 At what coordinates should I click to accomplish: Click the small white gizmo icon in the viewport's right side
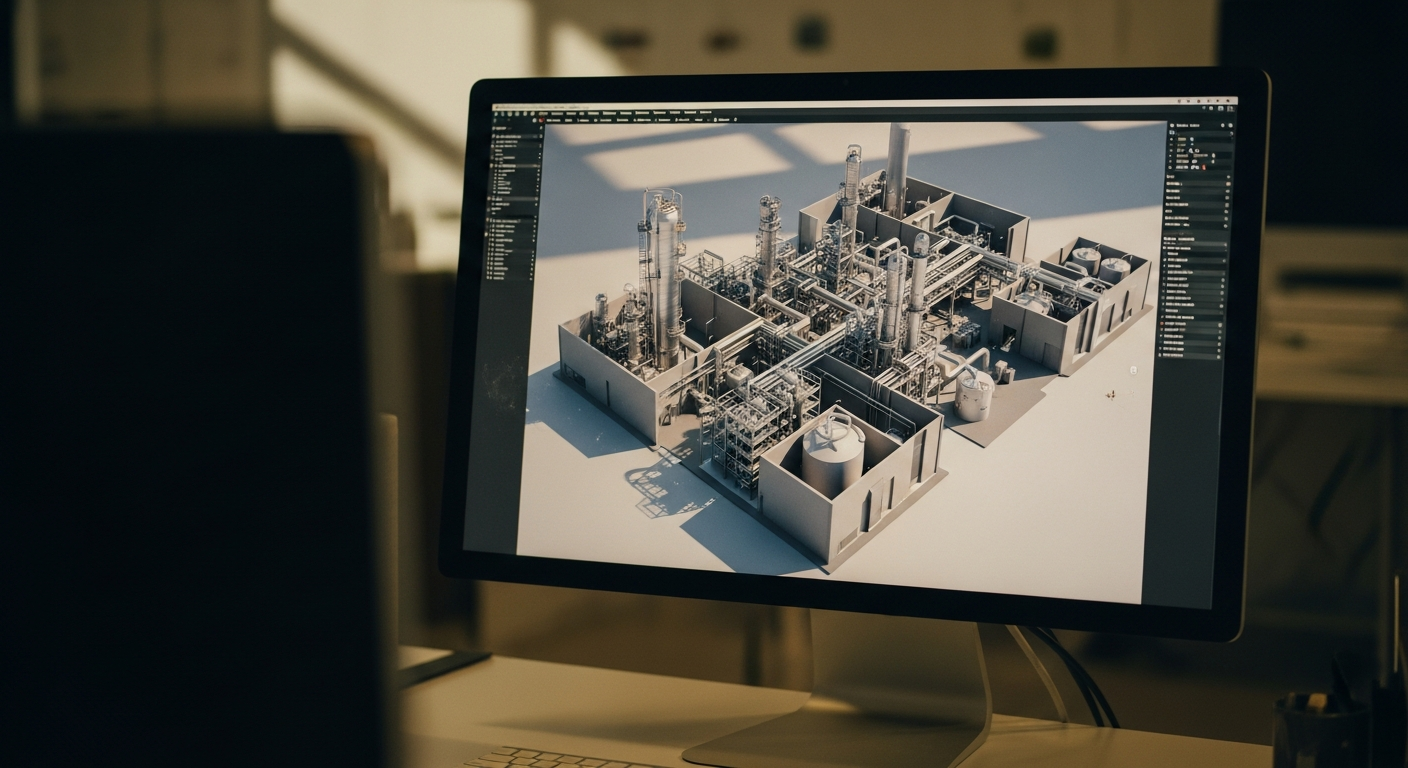click(1133, 370)
